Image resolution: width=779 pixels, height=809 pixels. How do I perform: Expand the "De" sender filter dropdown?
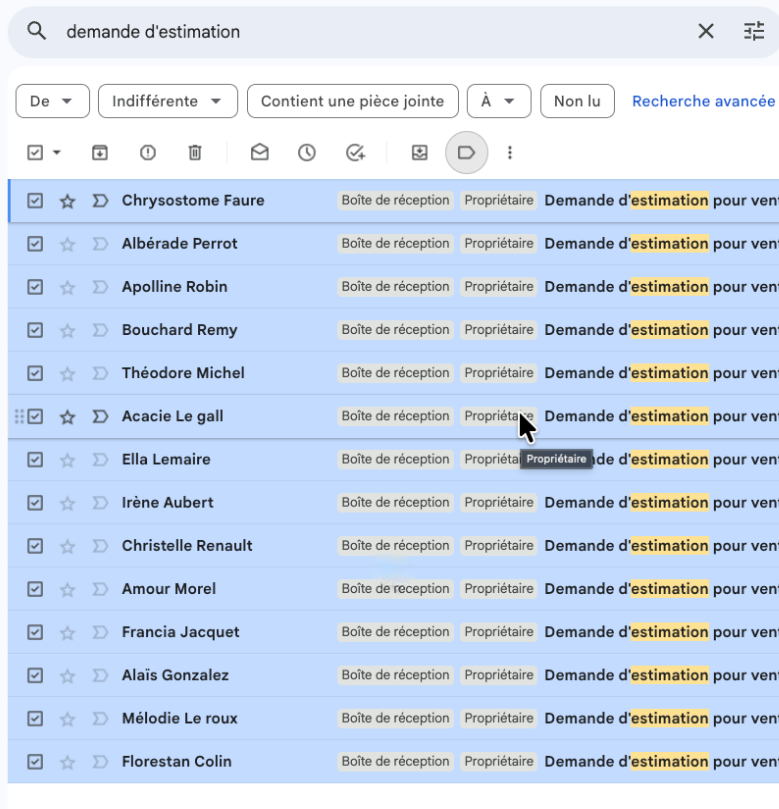[53, 101]
